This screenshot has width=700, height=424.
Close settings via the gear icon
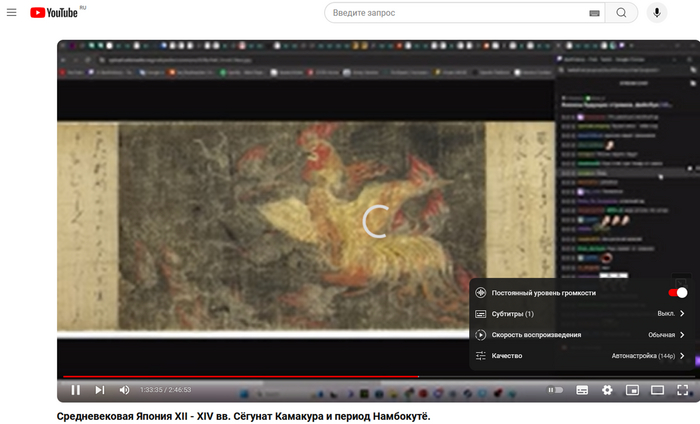tap(607, 390)
